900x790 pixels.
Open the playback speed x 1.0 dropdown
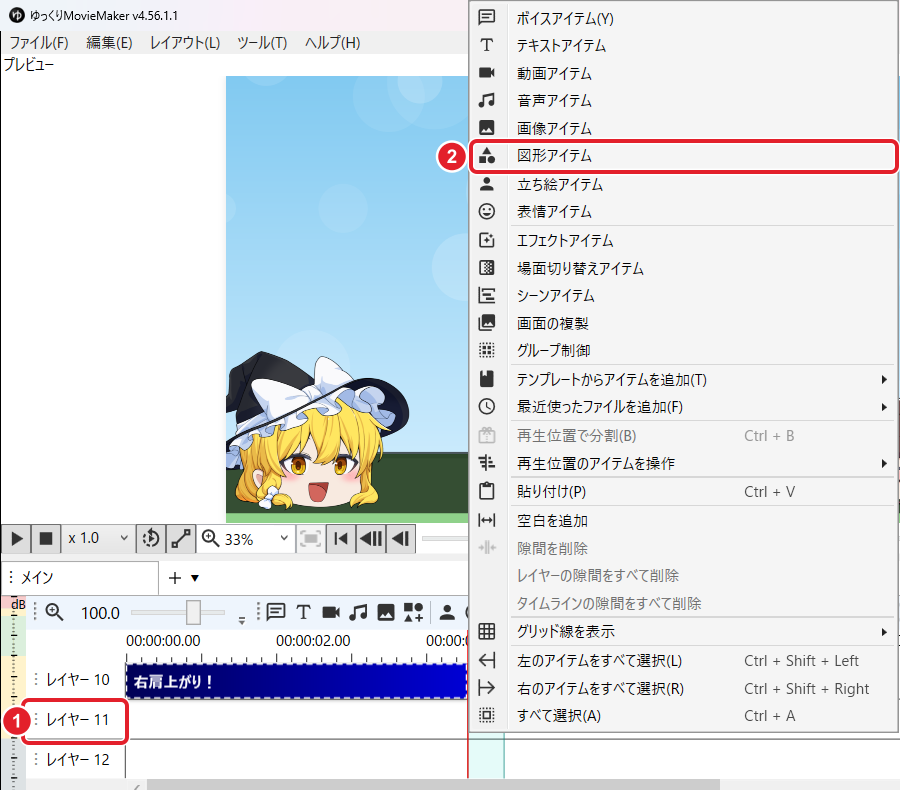98,539
